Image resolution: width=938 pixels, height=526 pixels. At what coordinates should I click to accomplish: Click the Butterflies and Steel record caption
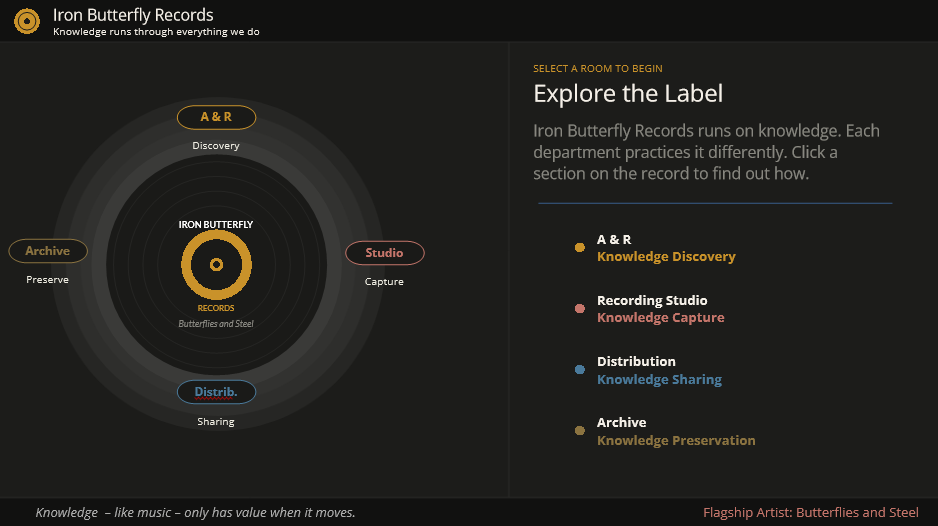coord(216,324)
